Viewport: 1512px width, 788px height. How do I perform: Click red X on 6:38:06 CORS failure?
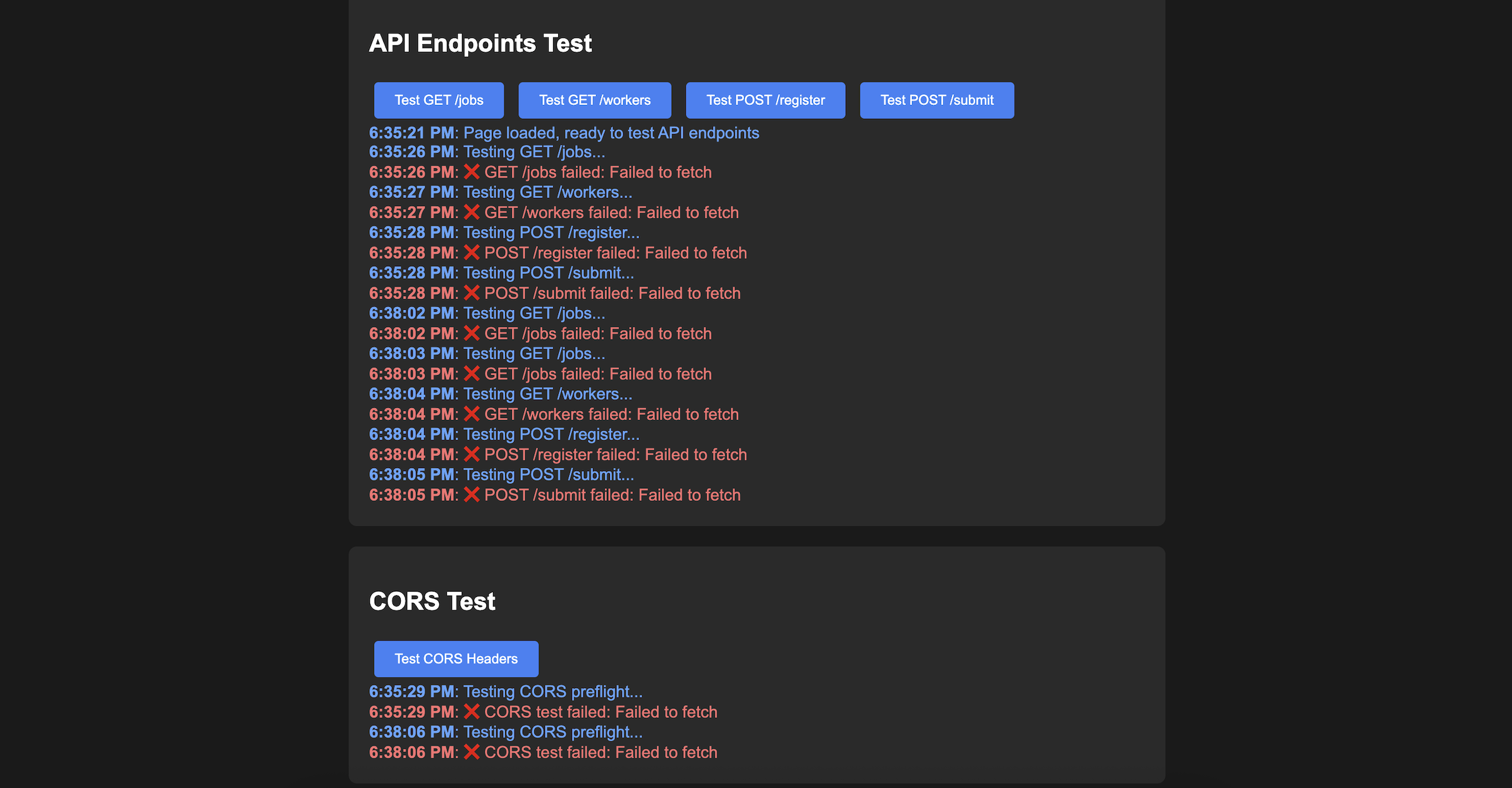[472, 752]
